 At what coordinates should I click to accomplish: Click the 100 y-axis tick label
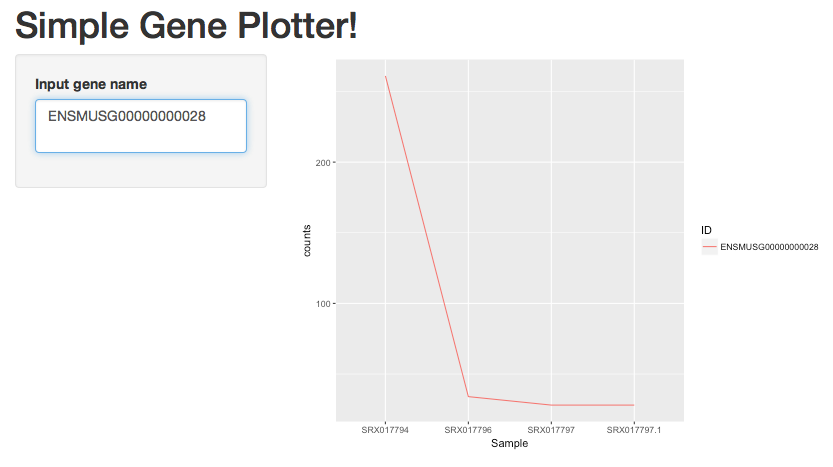[x=323, y=304]
